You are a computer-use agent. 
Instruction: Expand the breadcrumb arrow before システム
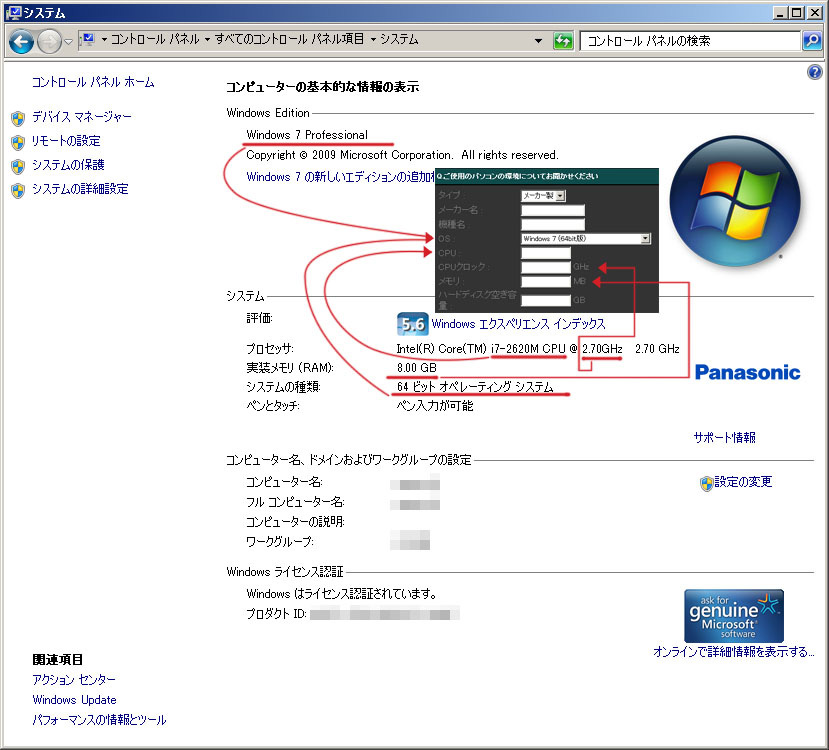point(373,39)
